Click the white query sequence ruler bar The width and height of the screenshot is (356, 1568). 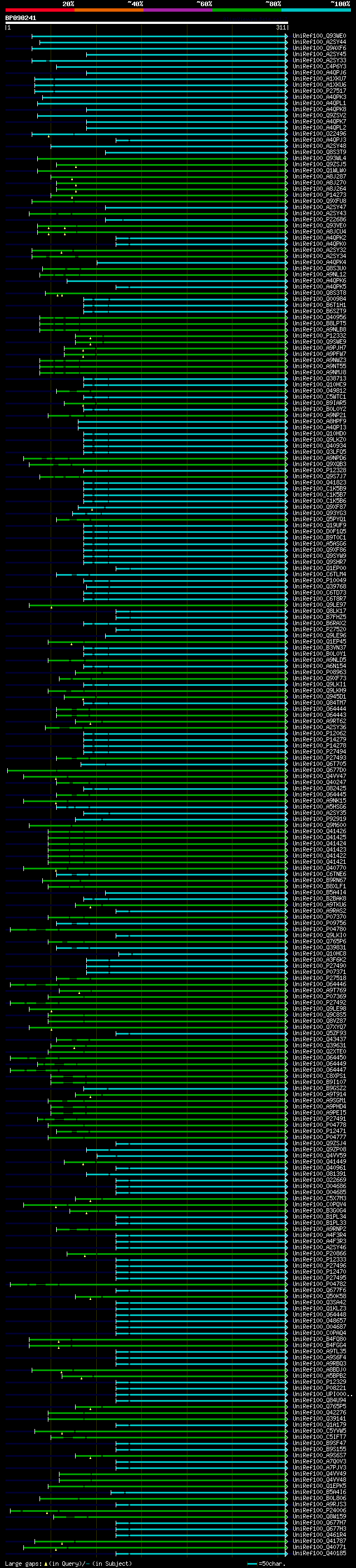(x=147, y=22)
